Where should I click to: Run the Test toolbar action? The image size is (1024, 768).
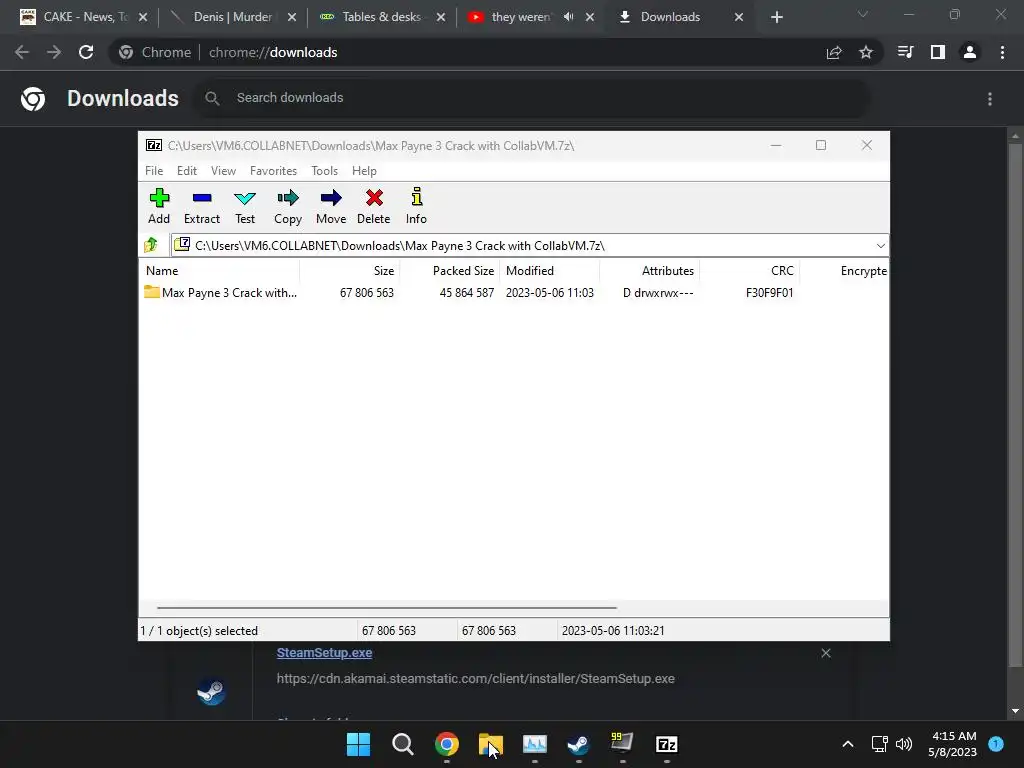tap(245, 206)
